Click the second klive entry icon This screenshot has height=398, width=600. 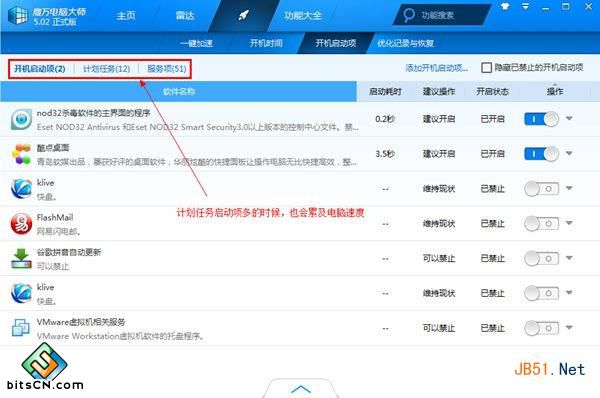point(21,294)
